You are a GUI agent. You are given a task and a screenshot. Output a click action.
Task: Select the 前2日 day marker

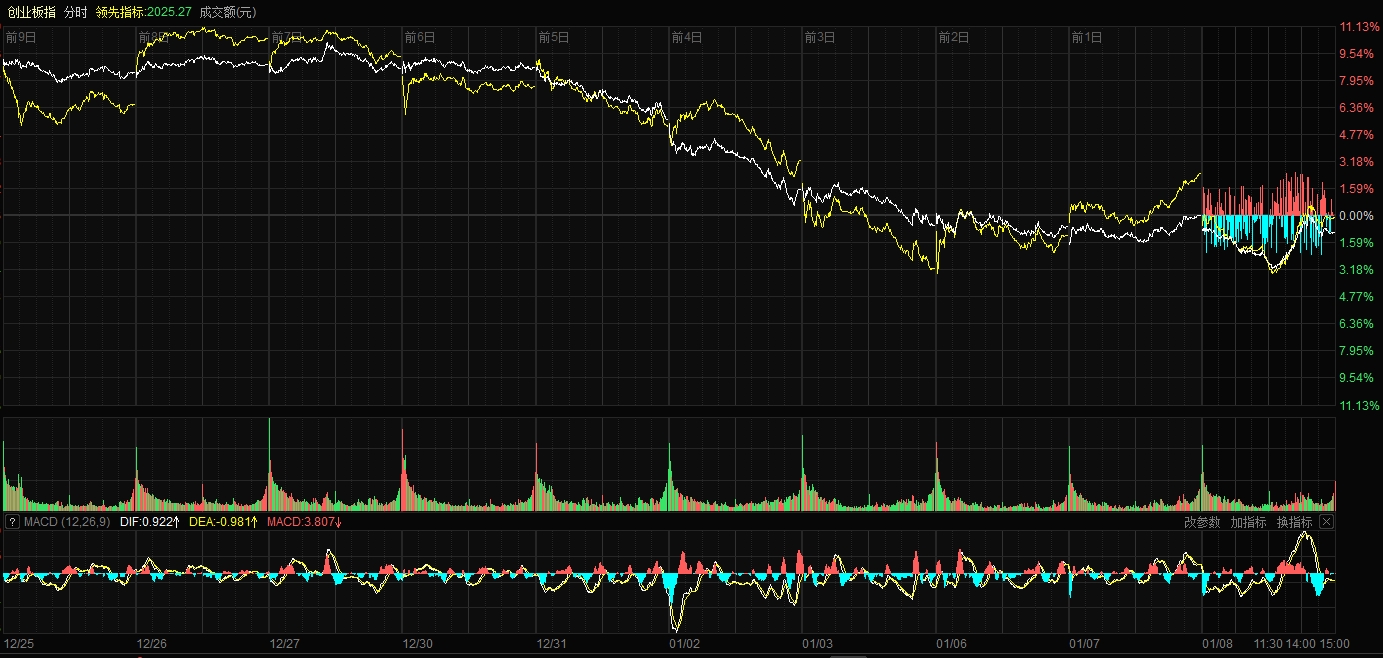(953, 37)
